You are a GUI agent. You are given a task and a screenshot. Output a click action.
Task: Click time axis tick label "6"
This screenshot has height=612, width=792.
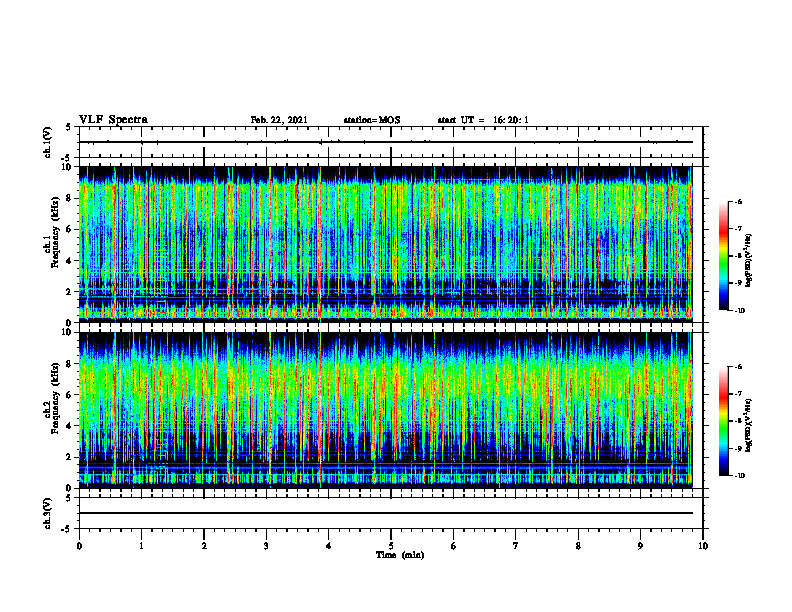click(x=454, y=546)
